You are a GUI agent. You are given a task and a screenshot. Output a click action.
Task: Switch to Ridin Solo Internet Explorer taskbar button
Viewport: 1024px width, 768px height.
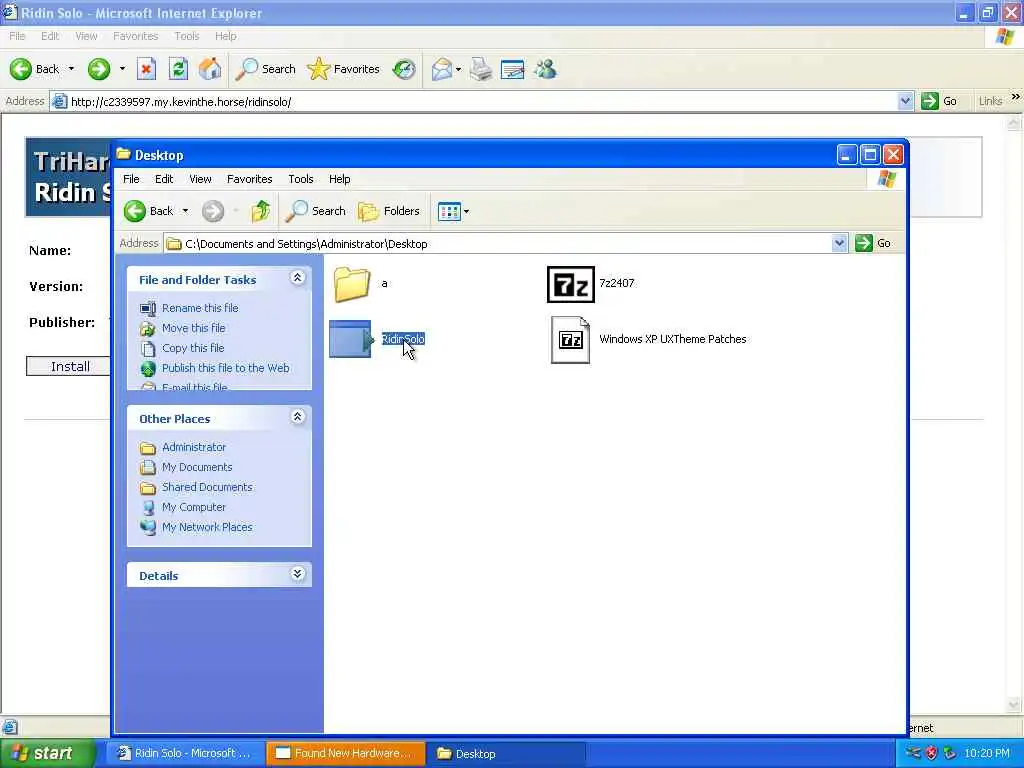[x=185, y=754]
